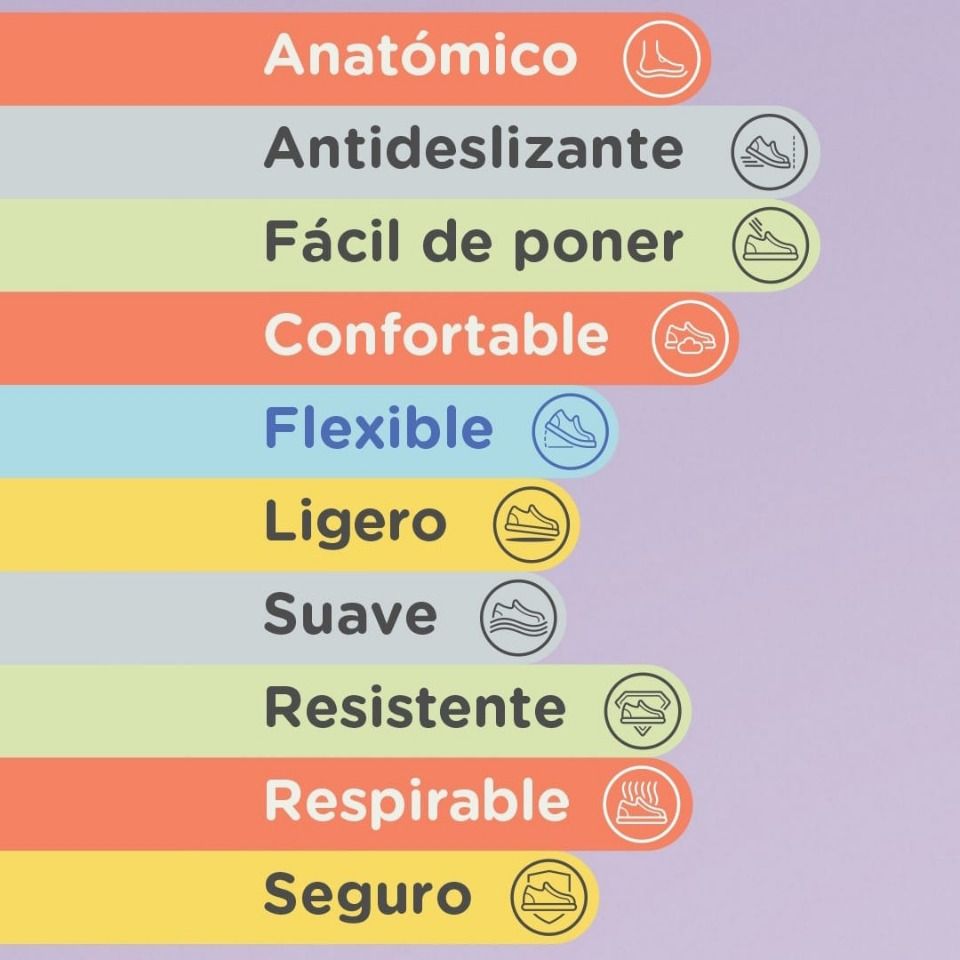Tap the Resistente label text
960x960 pixels.
[415, 708]
